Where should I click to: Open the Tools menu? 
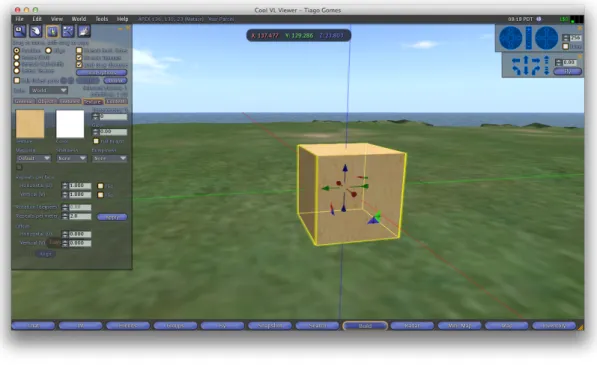pyautogui.click(x=101, y=19)
